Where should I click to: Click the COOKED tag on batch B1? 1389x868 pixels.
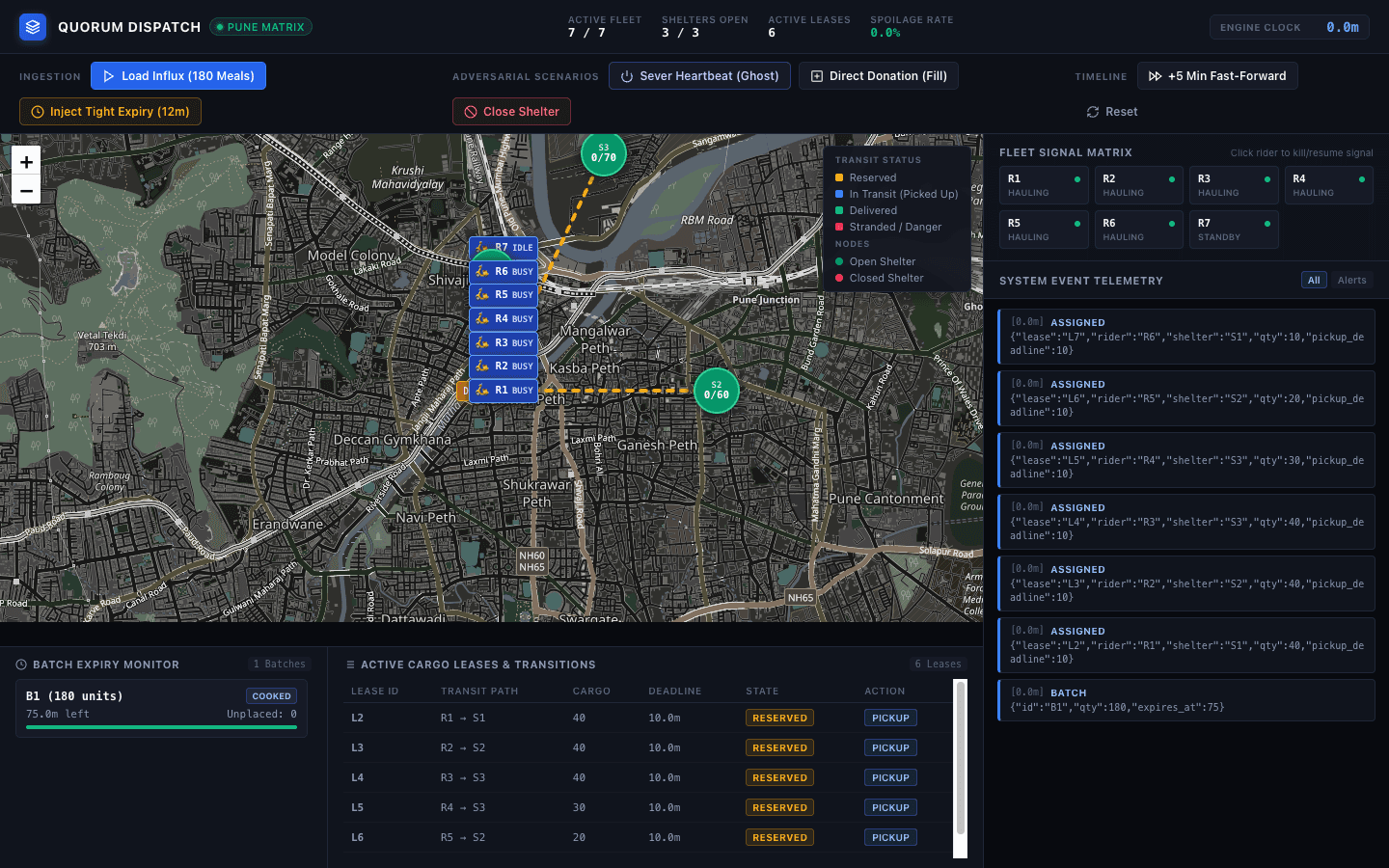(x=271, y=696)
